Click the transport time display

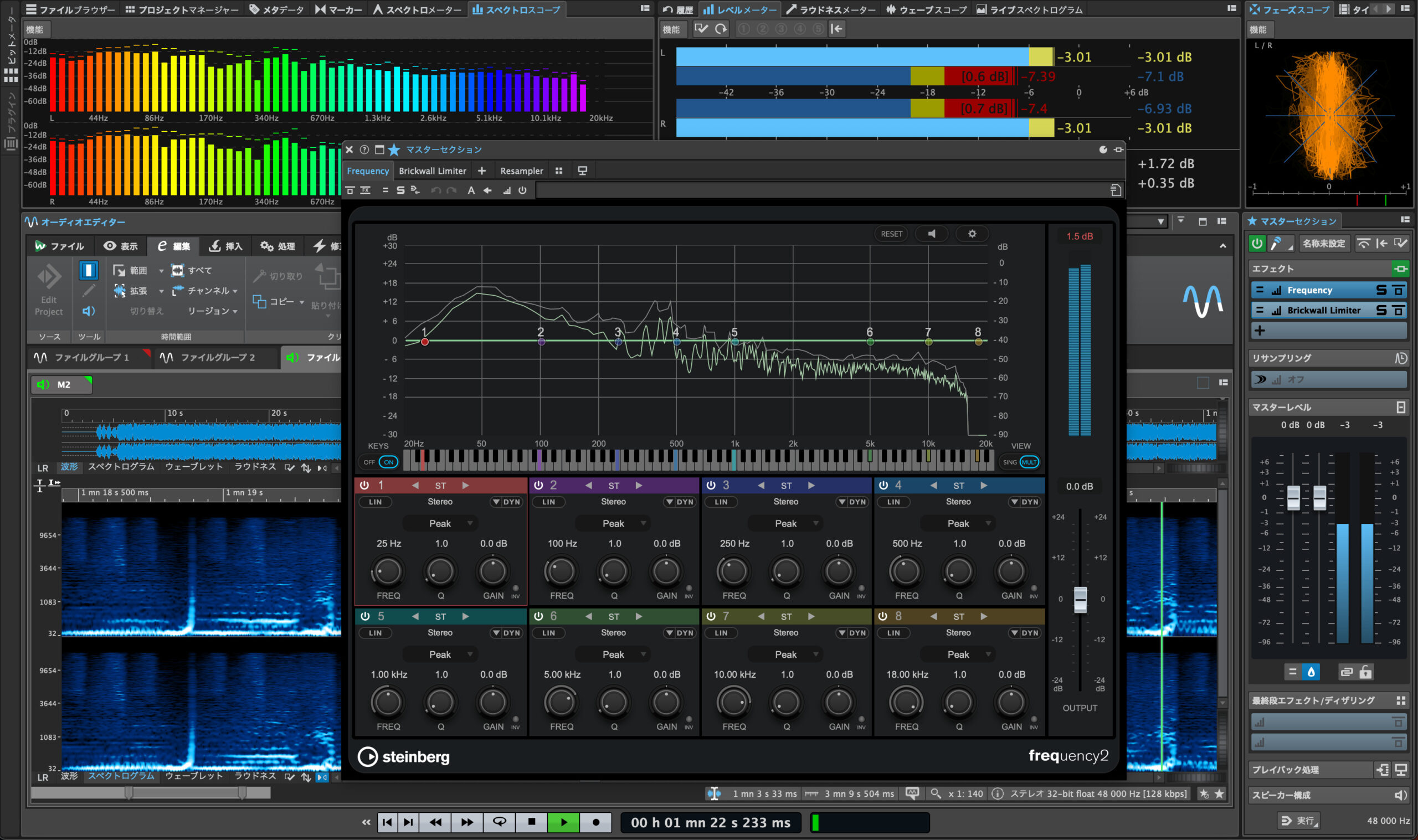coord(711,822)
